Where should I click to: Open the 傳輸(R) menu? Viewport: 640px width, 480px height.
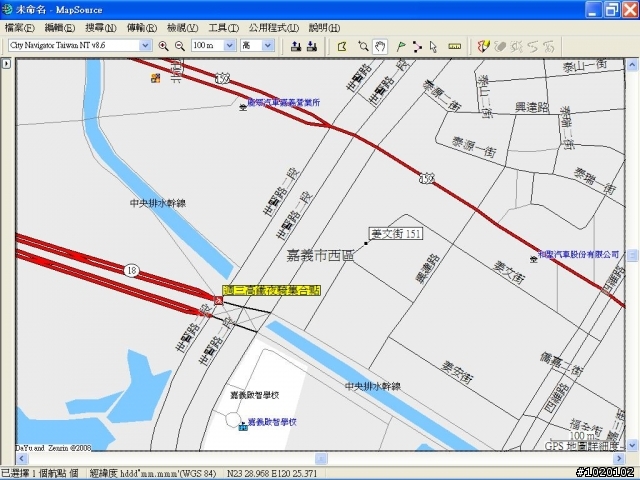(x=142, y=28)
